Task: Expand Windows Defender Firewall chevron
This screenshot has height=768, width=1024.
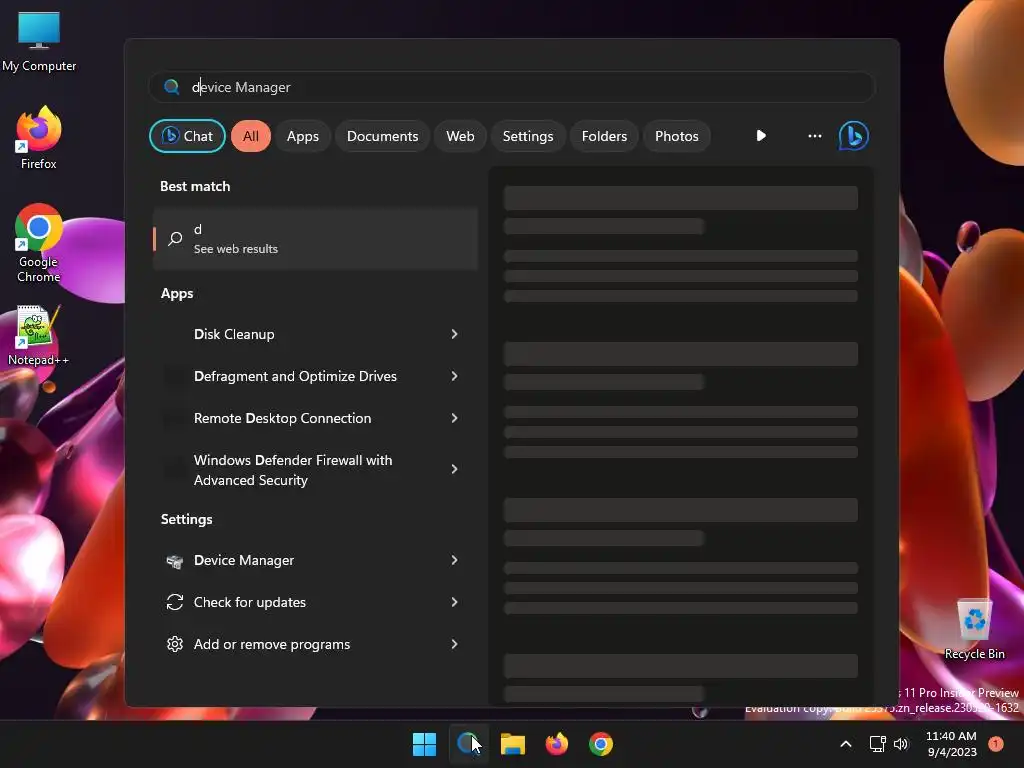Action: pyautogui.click(x=455, y=469)
